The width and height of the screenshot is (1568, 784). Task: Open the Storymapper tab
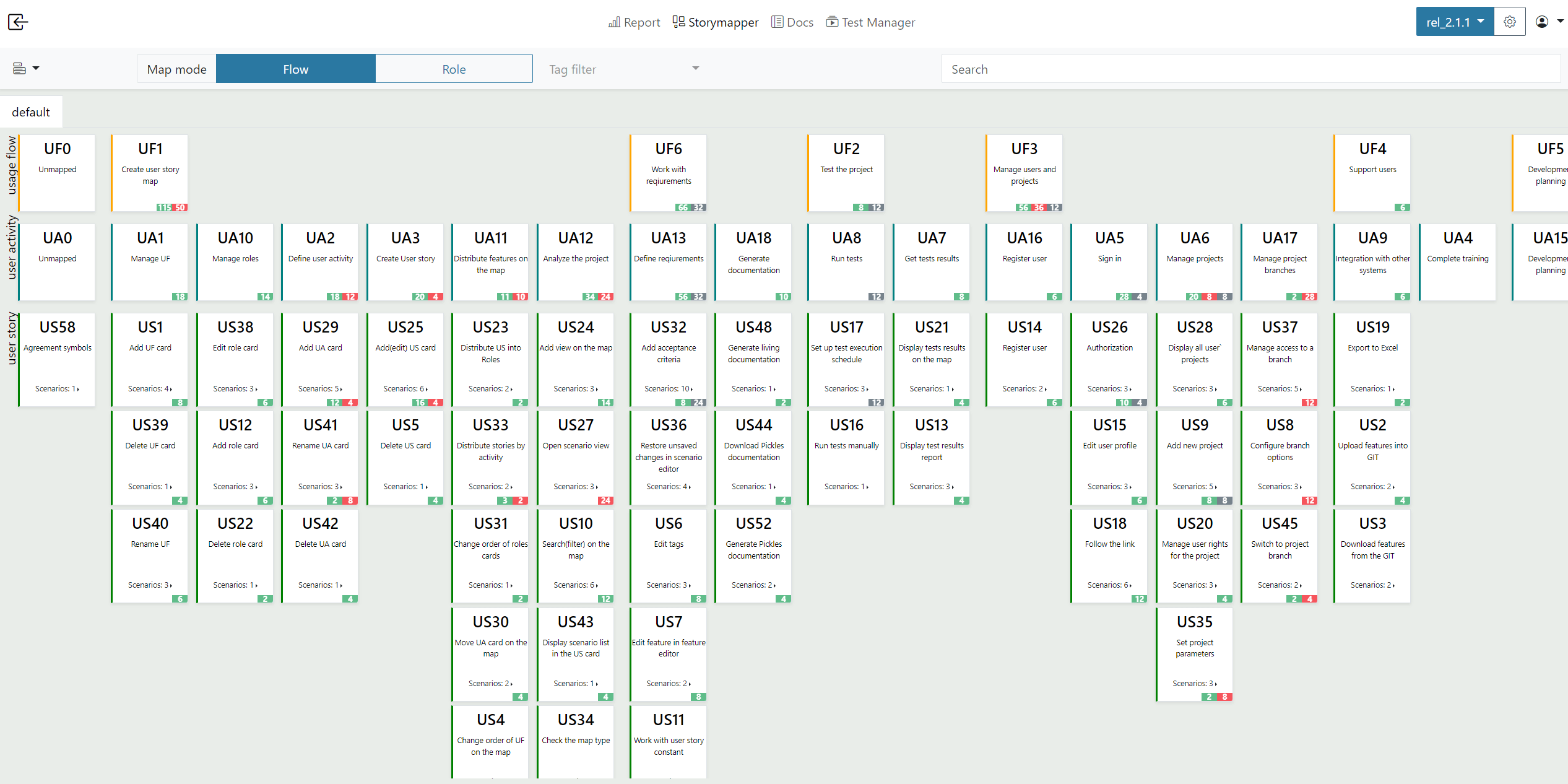pos(716,22)
